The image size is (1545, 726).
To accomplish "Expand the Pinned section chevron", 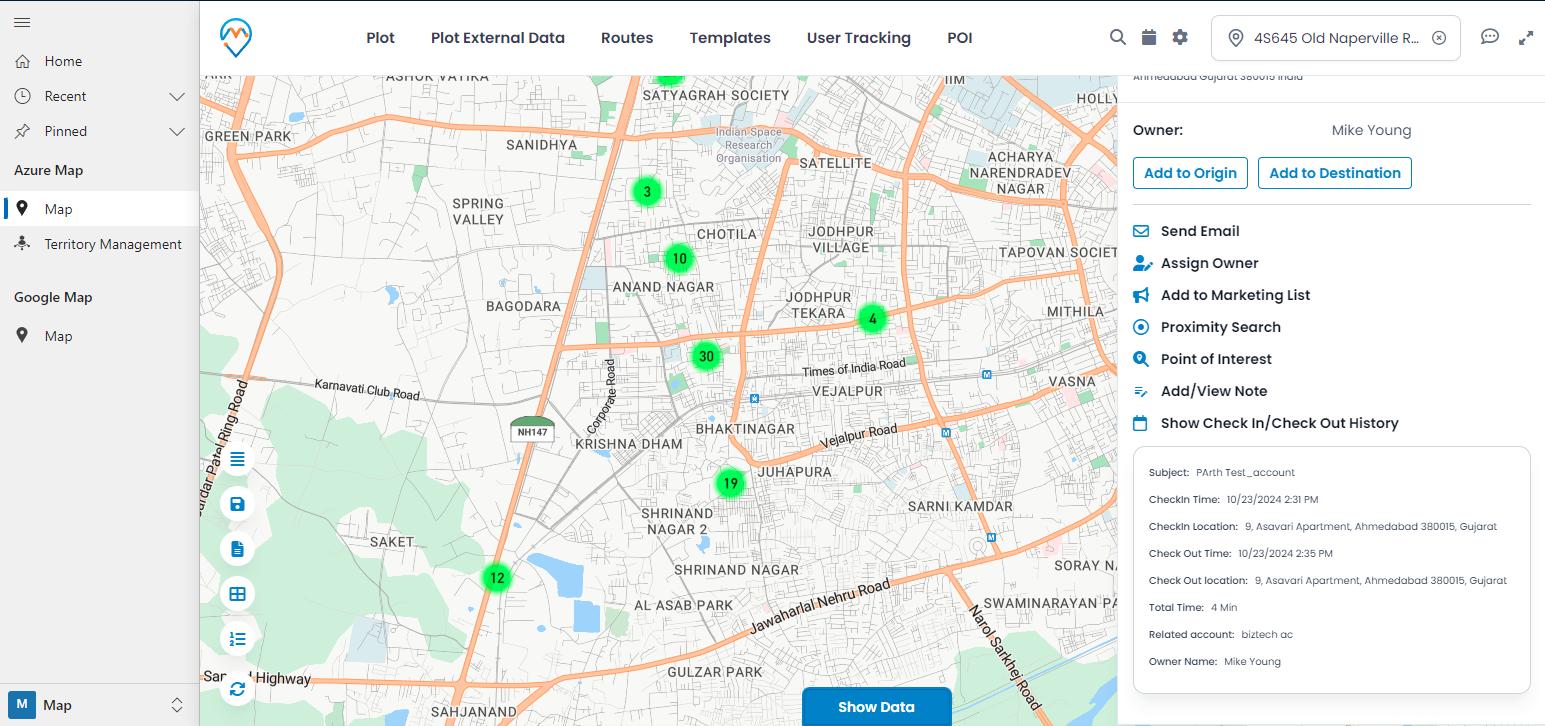I will 177,131.
